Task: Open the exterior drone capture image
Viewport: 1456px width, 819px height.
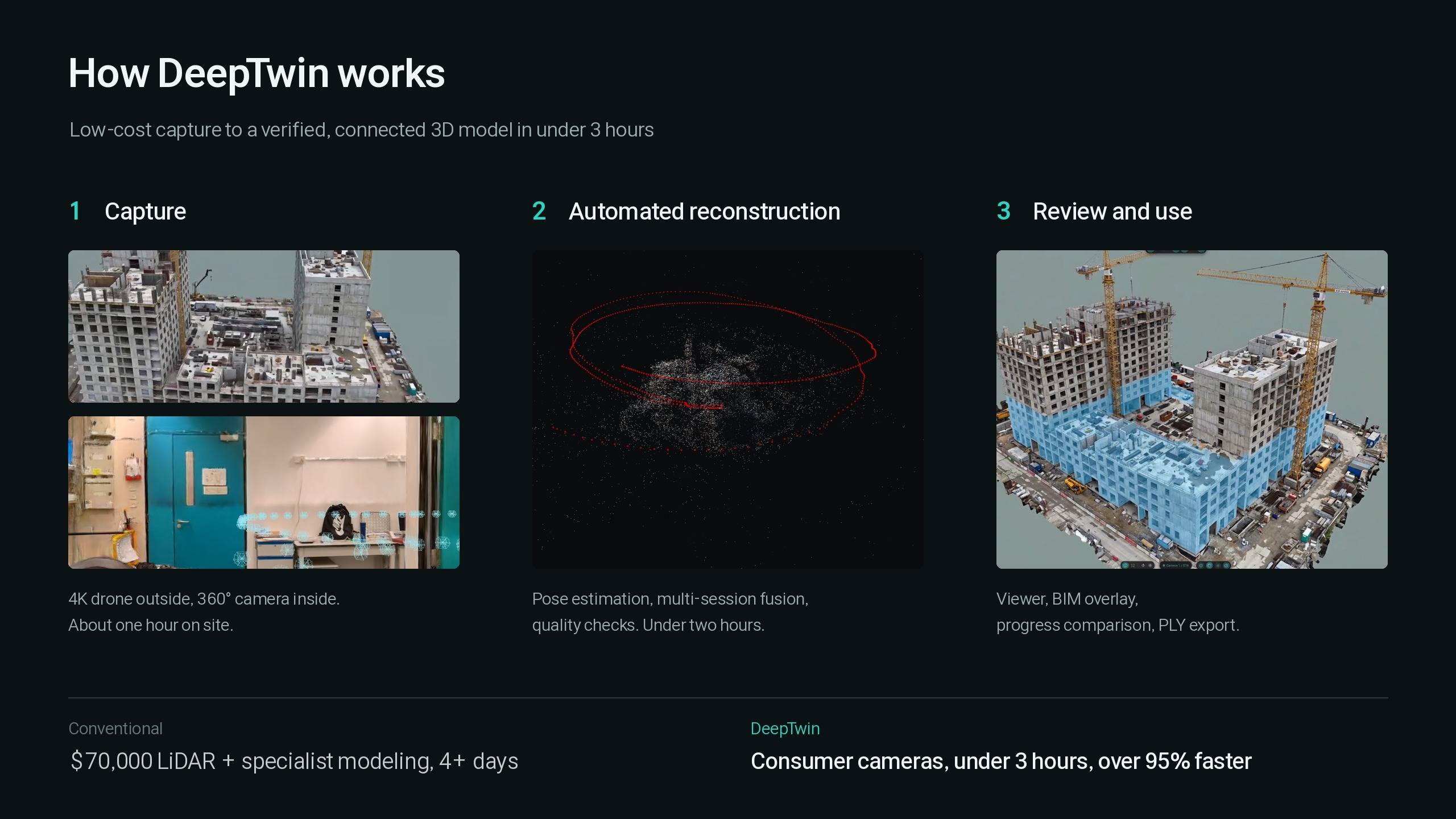Action: point(264,326)
